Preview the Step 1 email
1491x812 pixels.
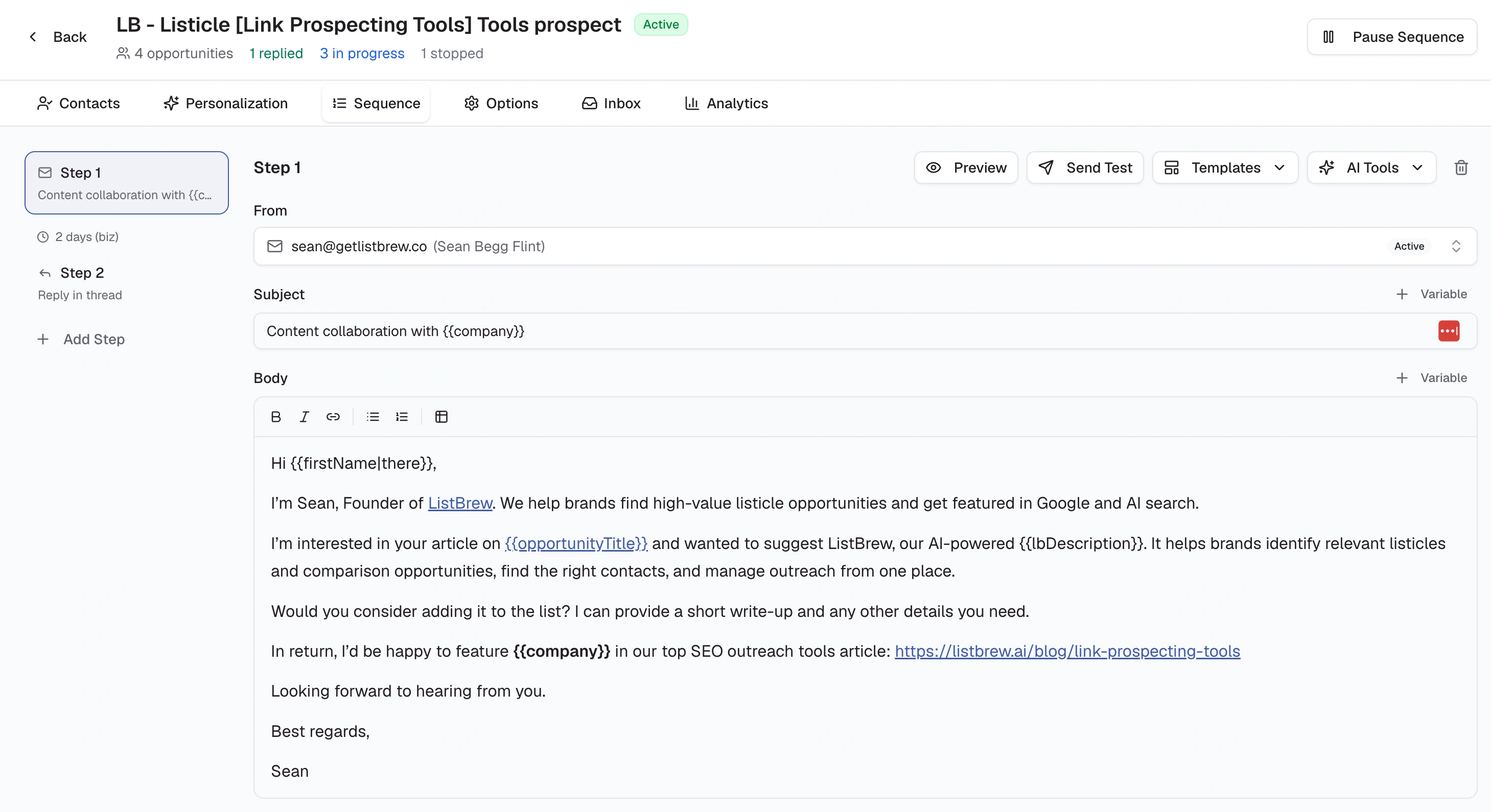click(x=966, y=168)
